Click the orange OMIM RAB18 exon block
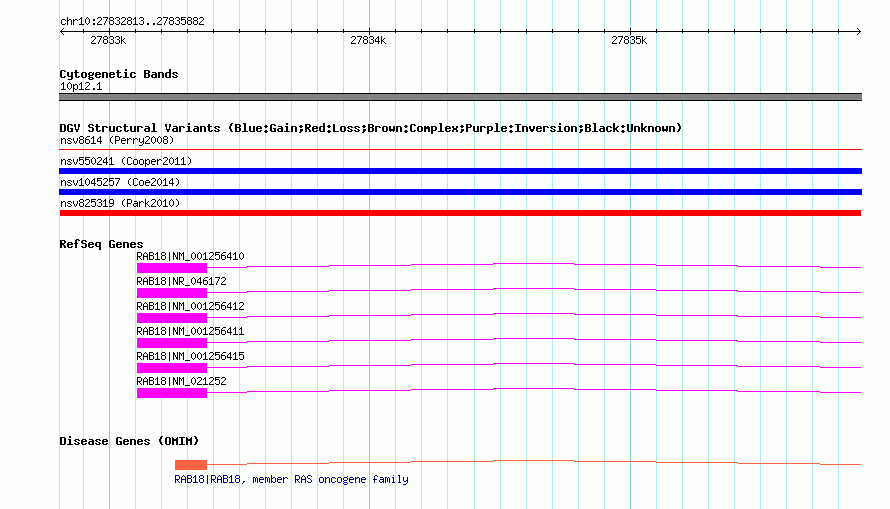 click(x=191, y=465)
